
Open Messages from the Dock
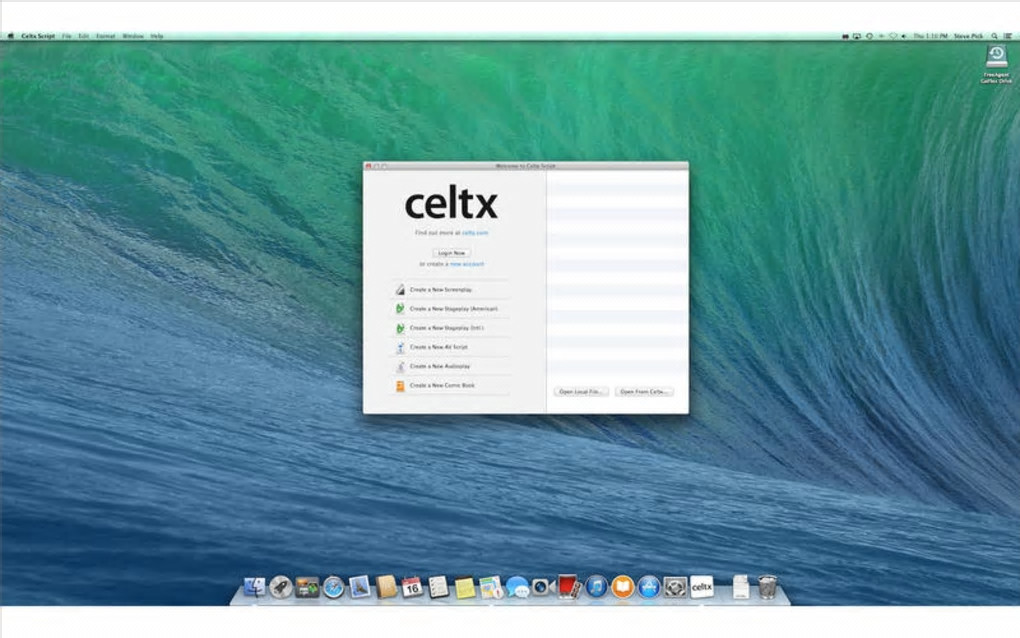(x=518, y=587)
